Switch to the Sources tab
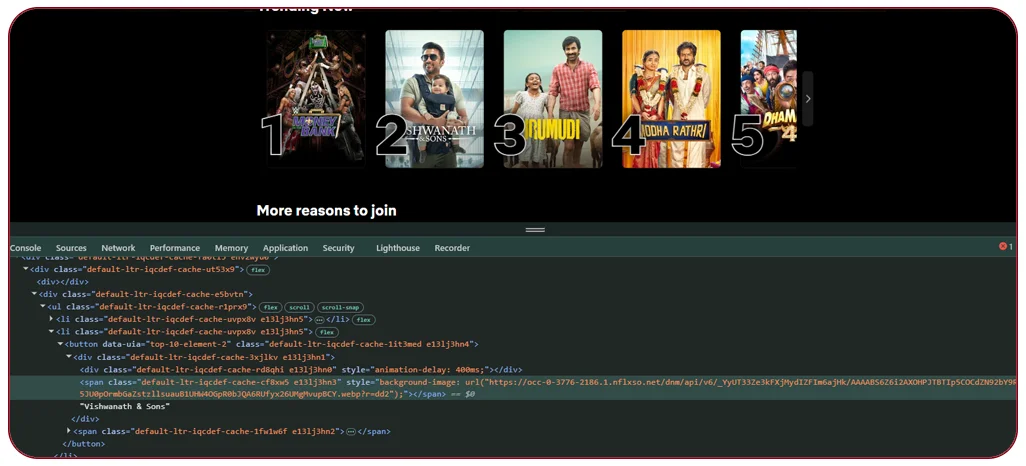This screenshot has width=1026, height=466. [x=71, y=248]
